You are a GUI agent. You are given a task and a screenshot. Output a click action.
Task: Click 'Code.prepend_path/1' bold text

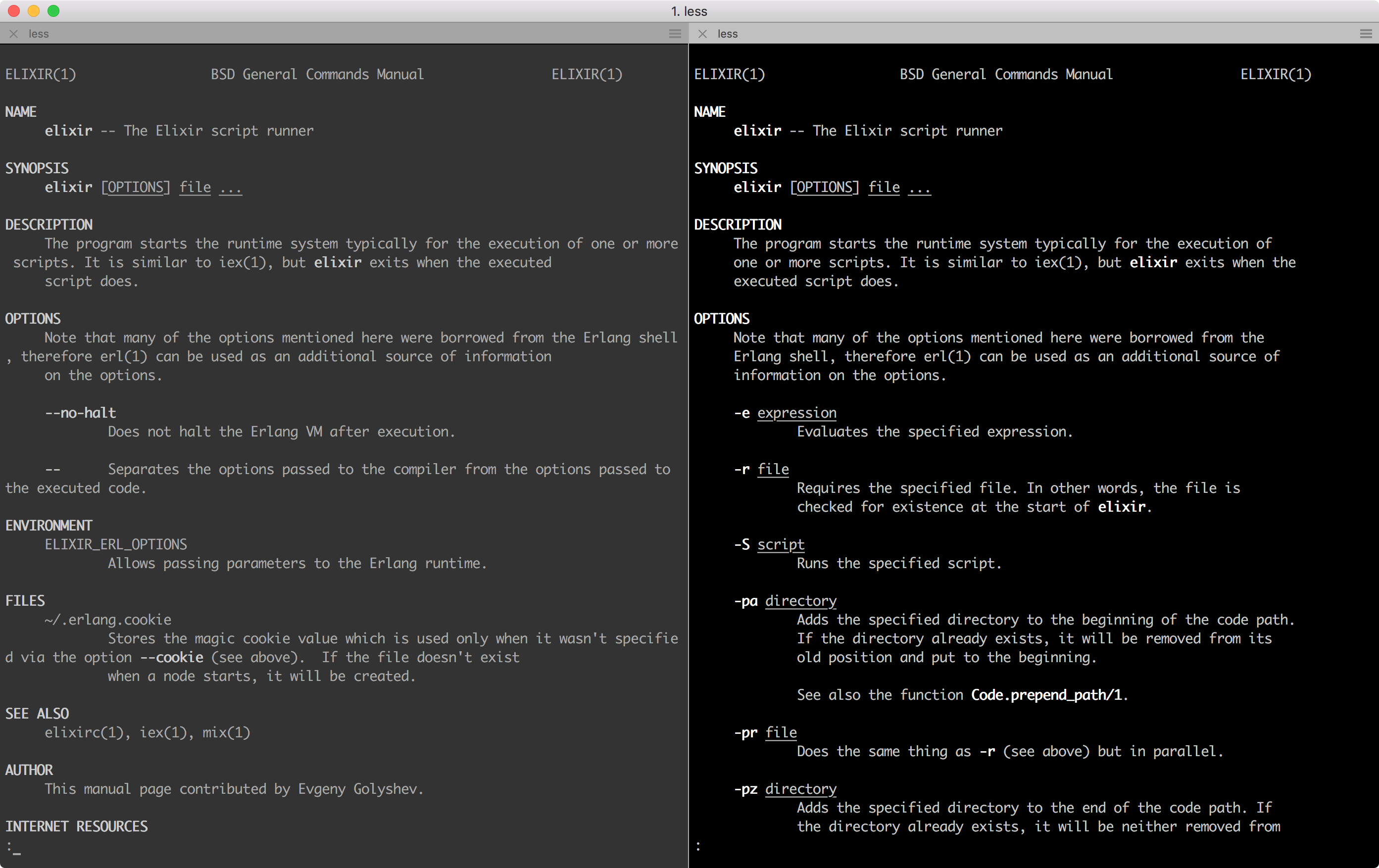(1046, 694)
